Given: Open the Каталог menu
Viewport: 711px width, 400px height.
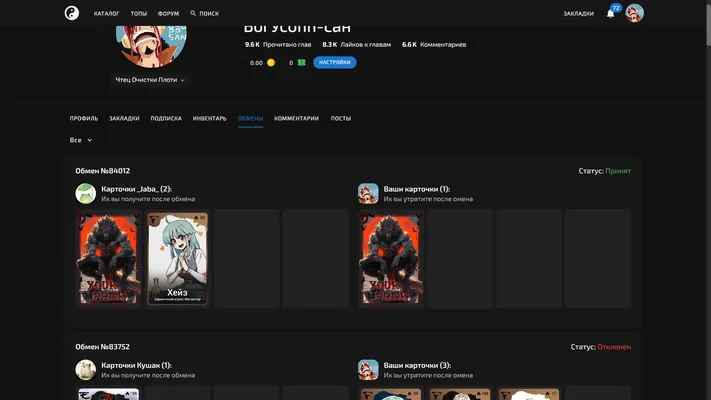Looking at the screenshot, I should point(107,14).
